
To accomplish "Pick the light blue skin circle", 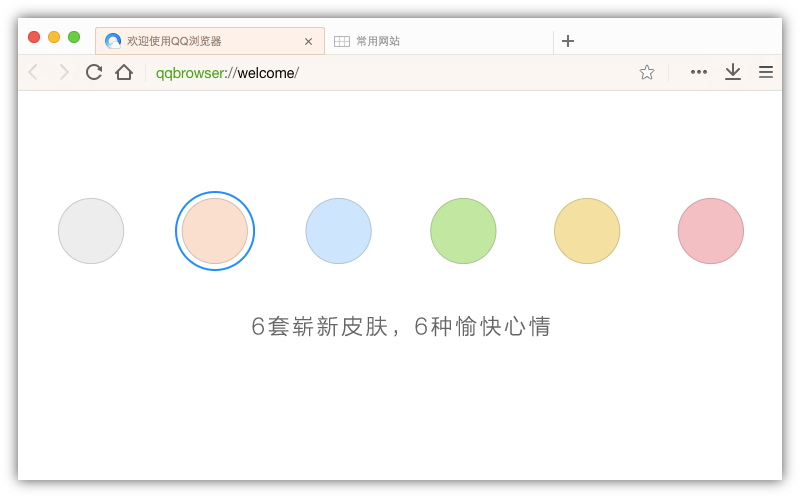I will [x=339, y=231].
